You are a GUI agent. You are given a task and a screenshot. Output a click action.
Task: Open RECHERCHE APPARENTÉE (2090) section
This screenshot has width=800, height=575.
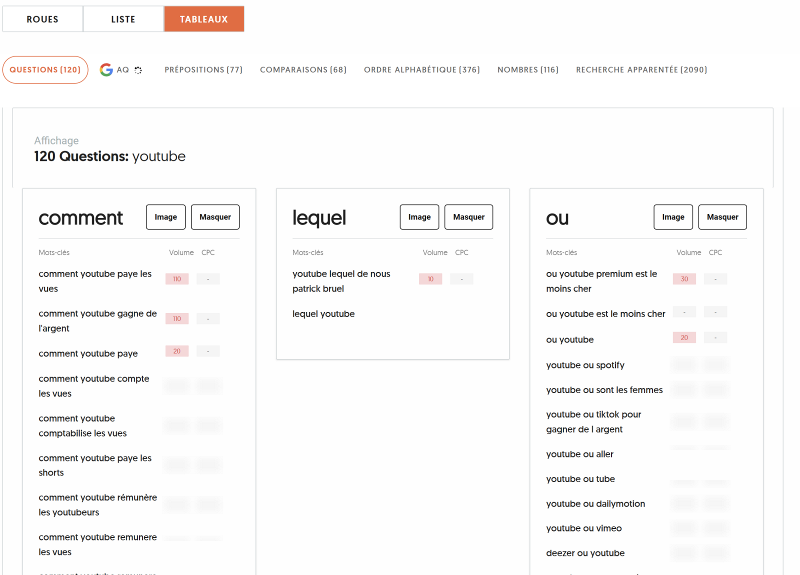[641, 69]
